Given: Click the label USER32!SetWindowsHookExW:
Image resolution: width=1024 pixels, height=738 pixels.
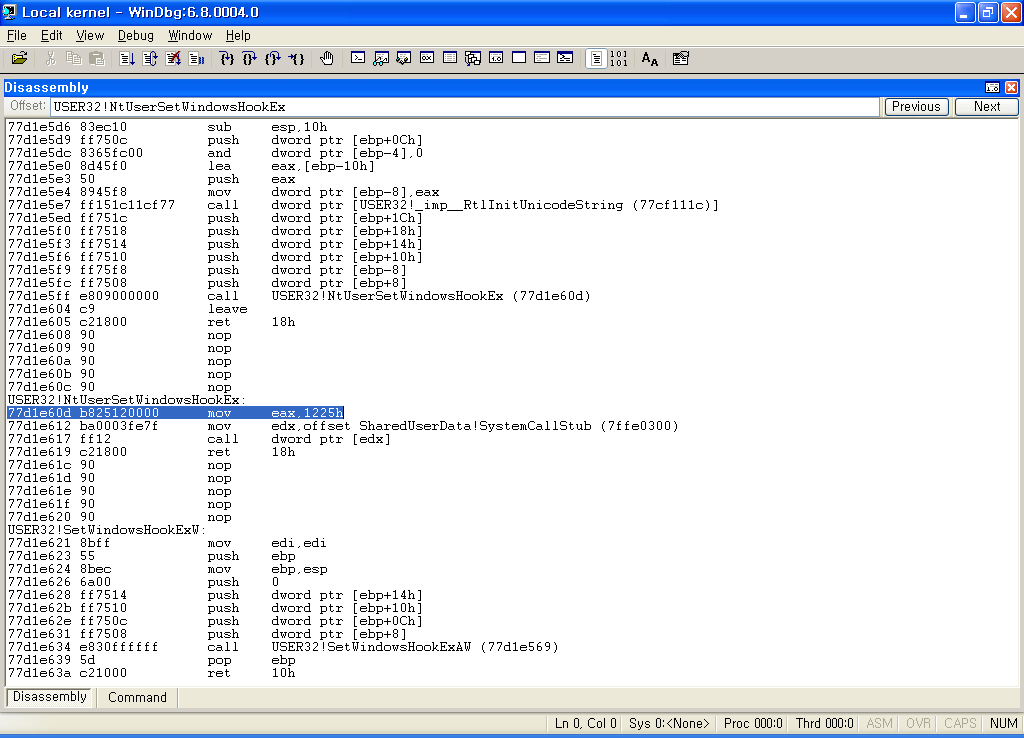Looking at the screenshot, I should (106, 530).
